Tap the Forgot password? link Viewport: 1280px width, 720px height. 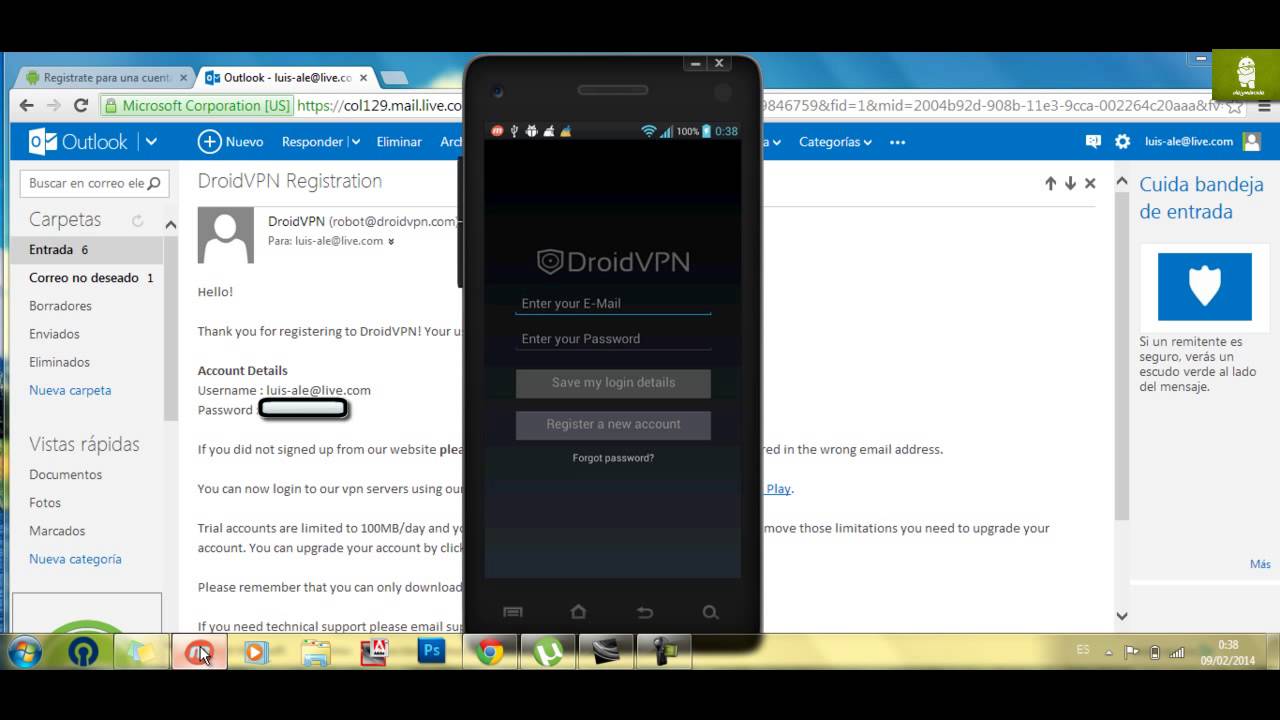613,458
